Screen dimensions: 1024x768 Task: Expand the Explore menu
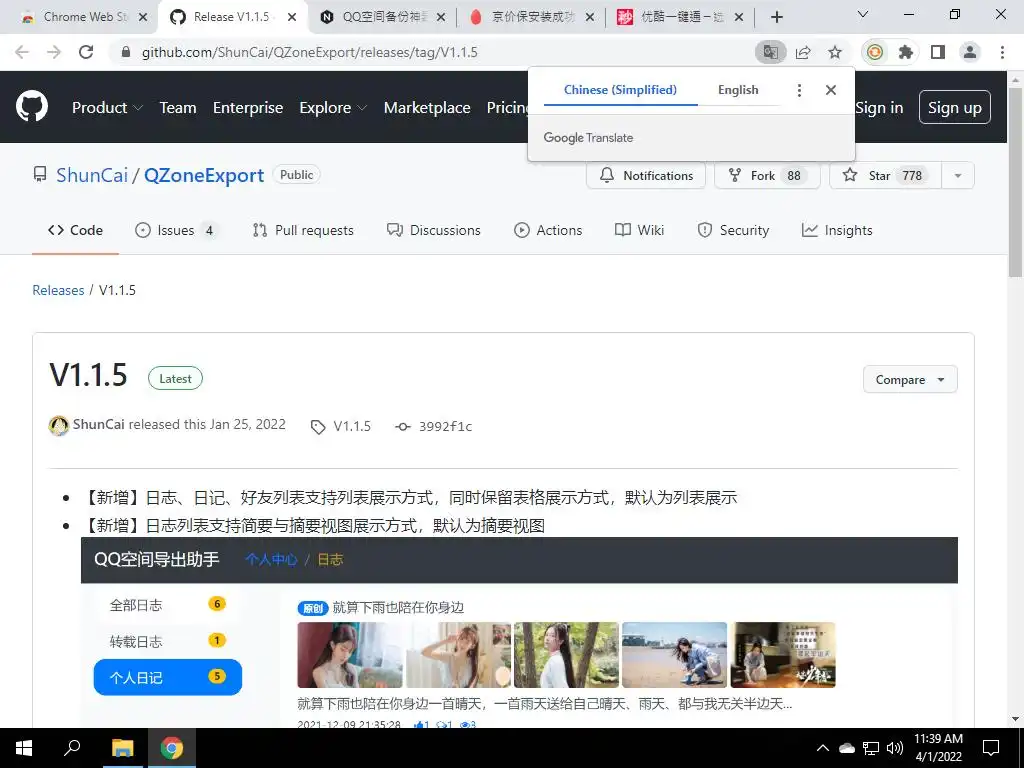coord(333,107)
